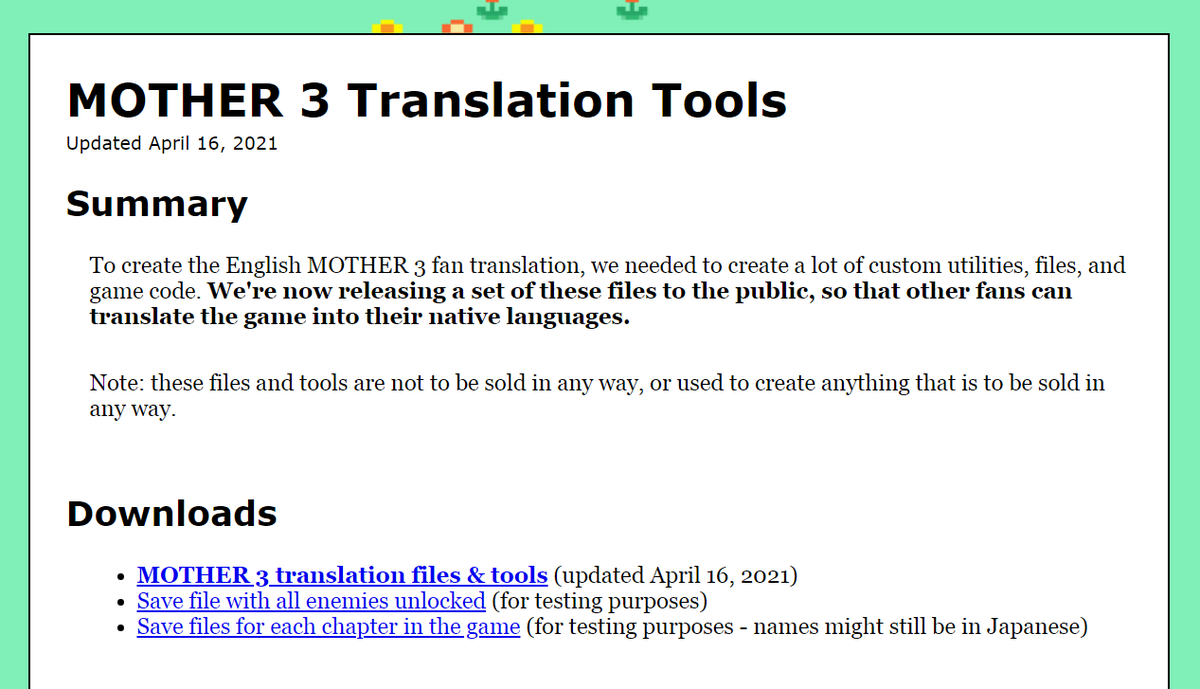Click the bold 'We're now releasing a set' sentence
The height and width of the screenshot is (689, 1200).
(x=581, y=305)
